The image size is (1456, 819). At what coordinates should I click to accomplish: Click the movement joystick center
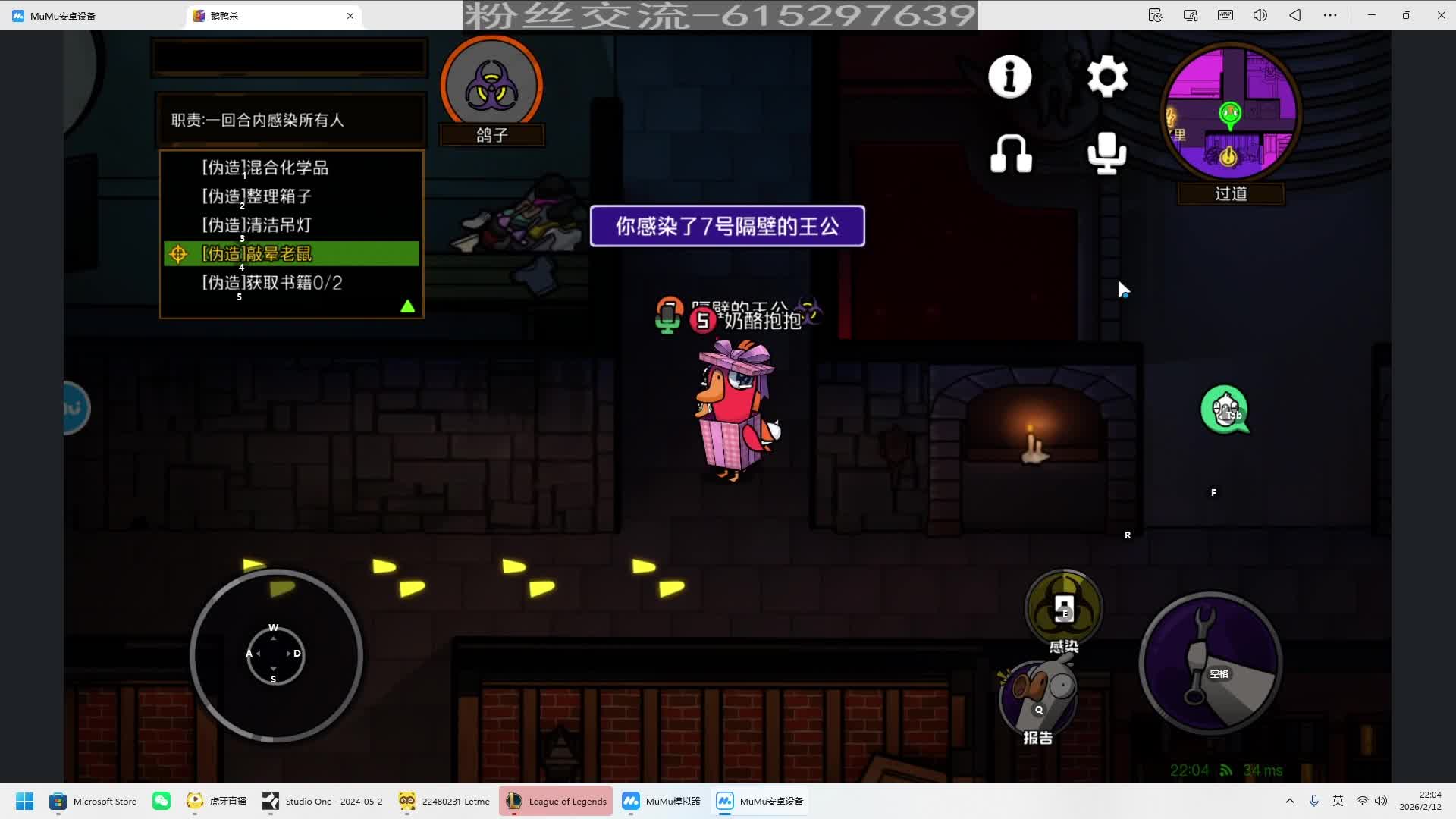[x=275, y=655]
